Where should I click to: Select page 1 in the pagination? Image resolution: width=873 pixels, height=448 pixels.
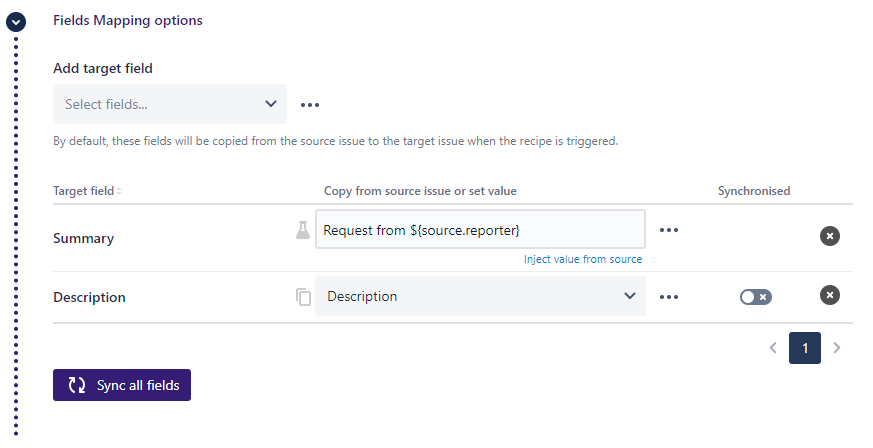(805, 348)
